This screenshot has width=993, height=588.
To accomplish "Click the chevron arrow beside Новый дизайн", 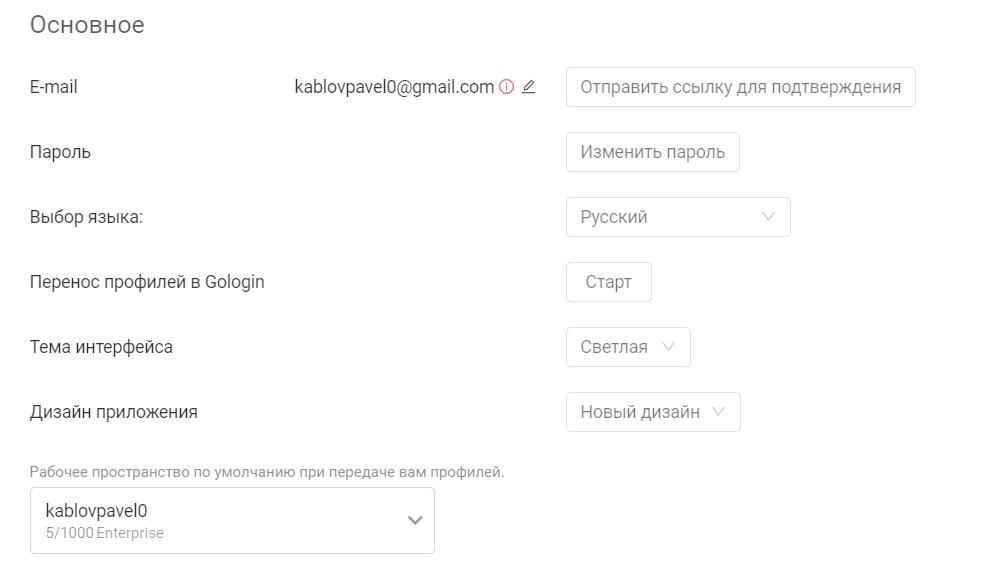I will [x=718, y=411].
